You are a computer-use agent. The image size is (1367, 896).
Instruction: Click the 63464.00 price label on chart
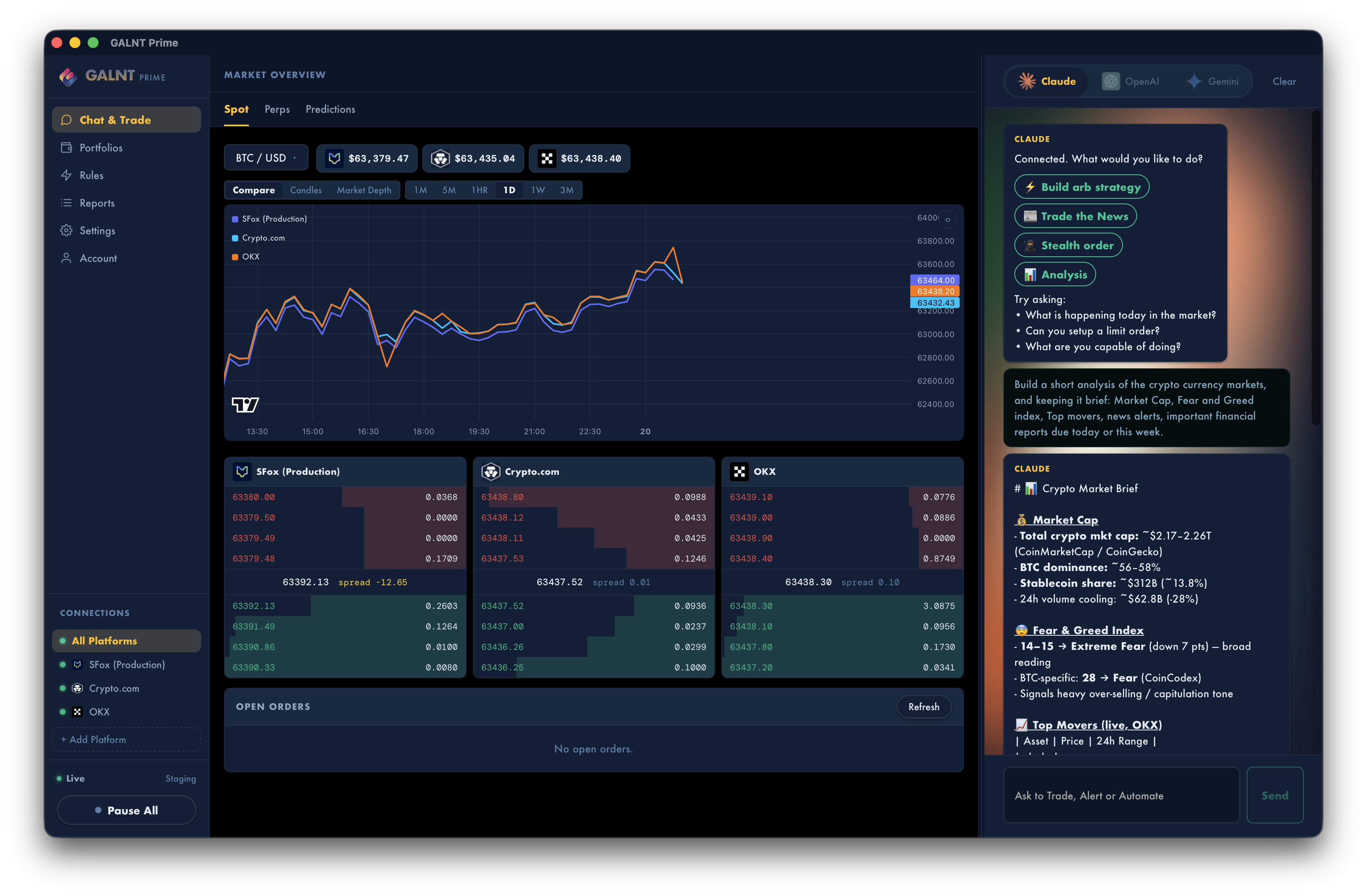(935, 280)
